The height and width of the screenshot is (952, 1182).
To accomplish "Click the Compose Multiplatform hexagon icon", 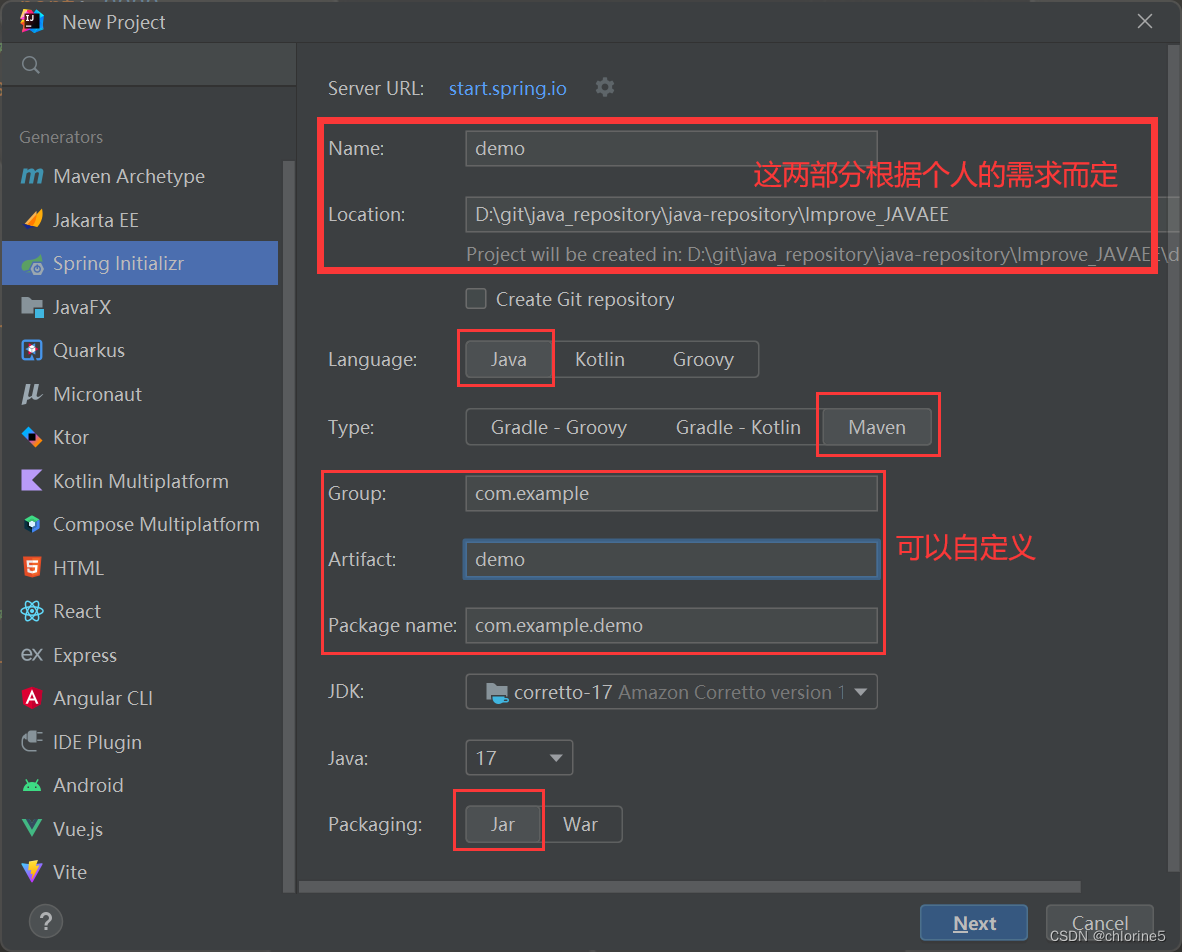I will point(32,524).
